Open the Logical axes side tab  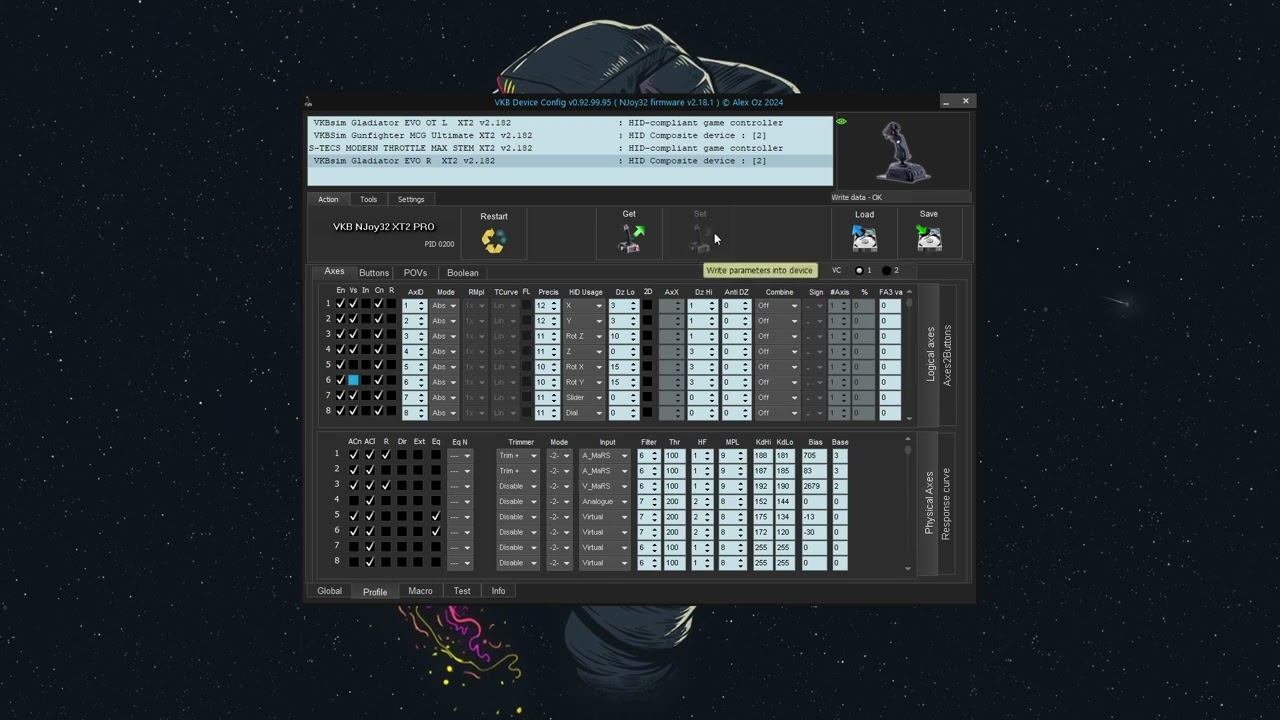931,354
